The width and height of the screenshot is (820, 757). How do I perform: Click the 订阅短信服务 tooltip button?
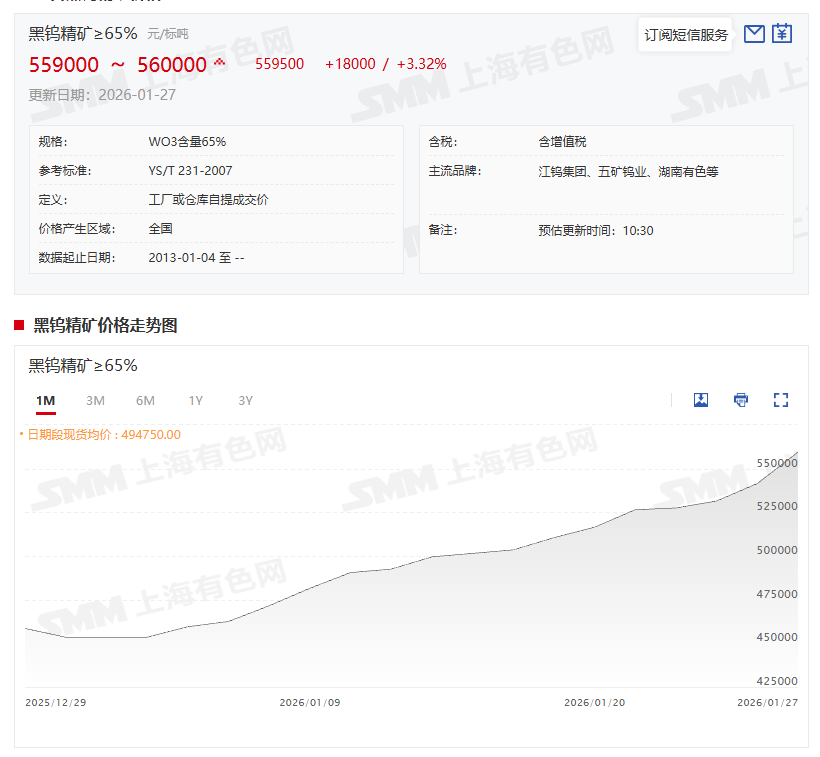coord(686,35)
